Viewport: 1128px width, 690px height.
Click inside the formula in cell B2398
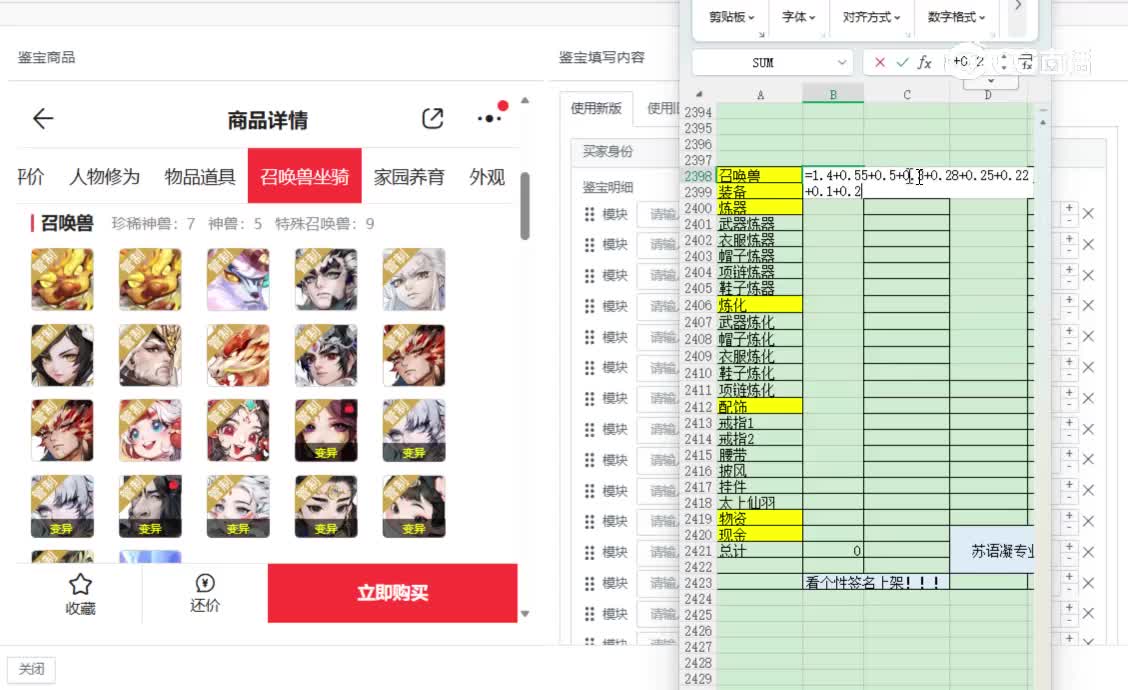[918, 183]
